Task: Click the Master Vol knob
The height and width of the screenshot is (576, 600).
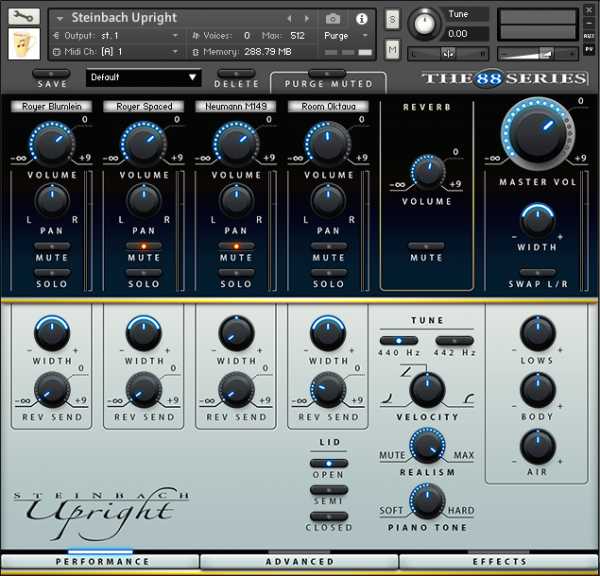Action: [x=538, y=133]
